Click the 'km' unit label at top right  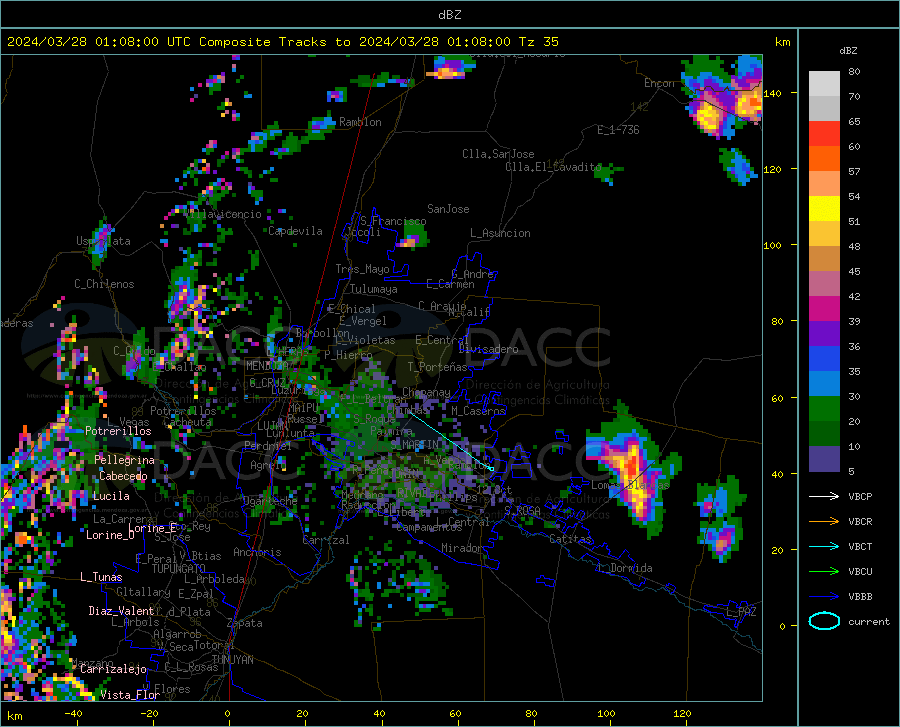pyautogui.click(x=782, y=42)
